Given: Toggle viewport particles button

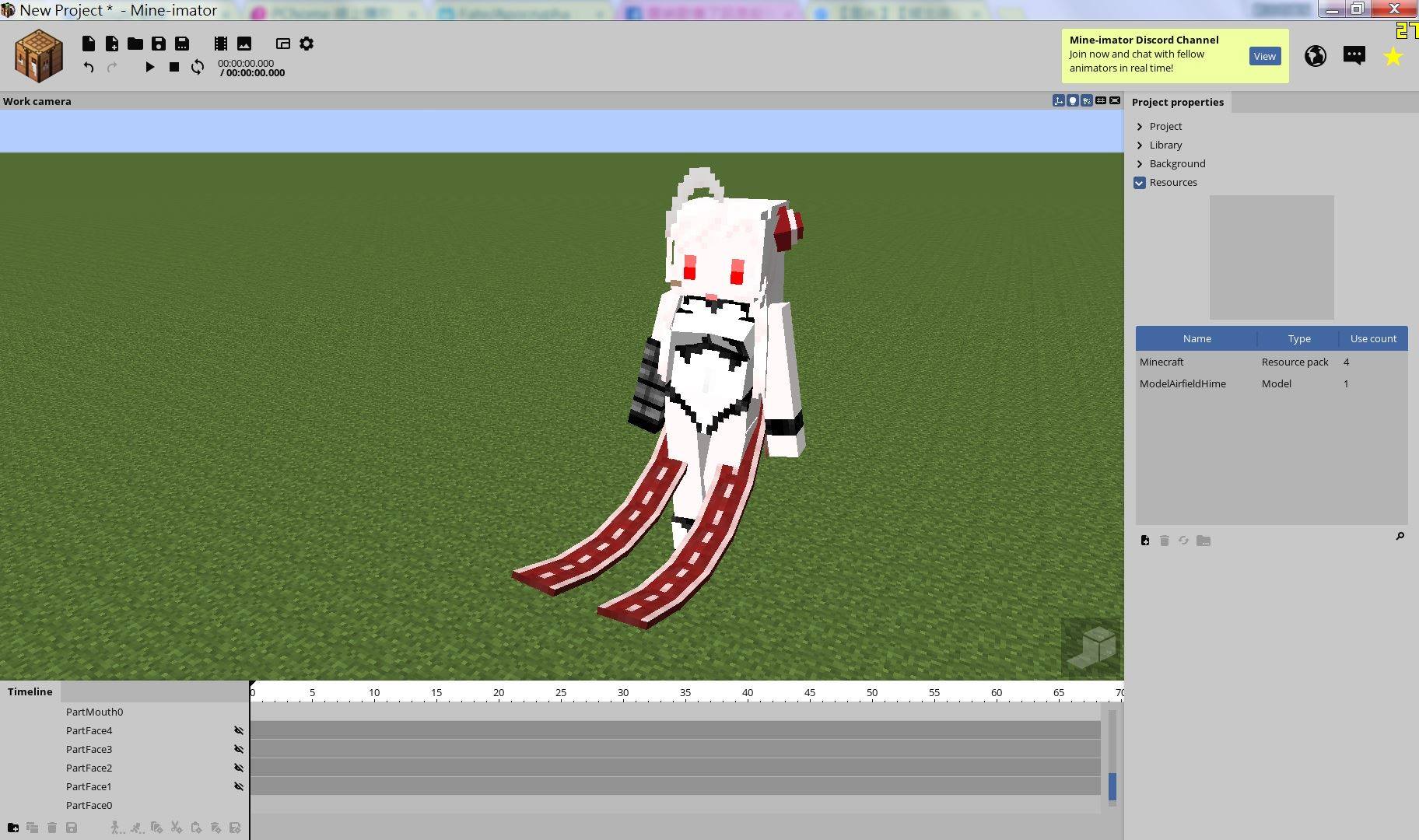Looking at the screenshot, I should coord(1087,100).
